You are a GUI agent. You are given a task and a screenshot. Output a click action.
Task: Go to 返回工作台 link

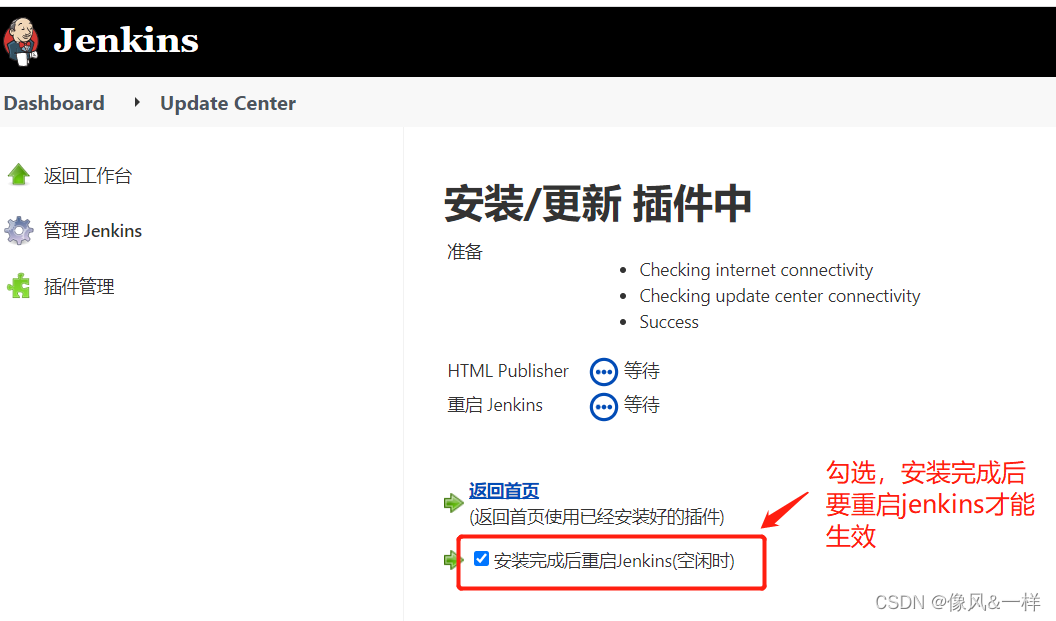coord(88,176)
